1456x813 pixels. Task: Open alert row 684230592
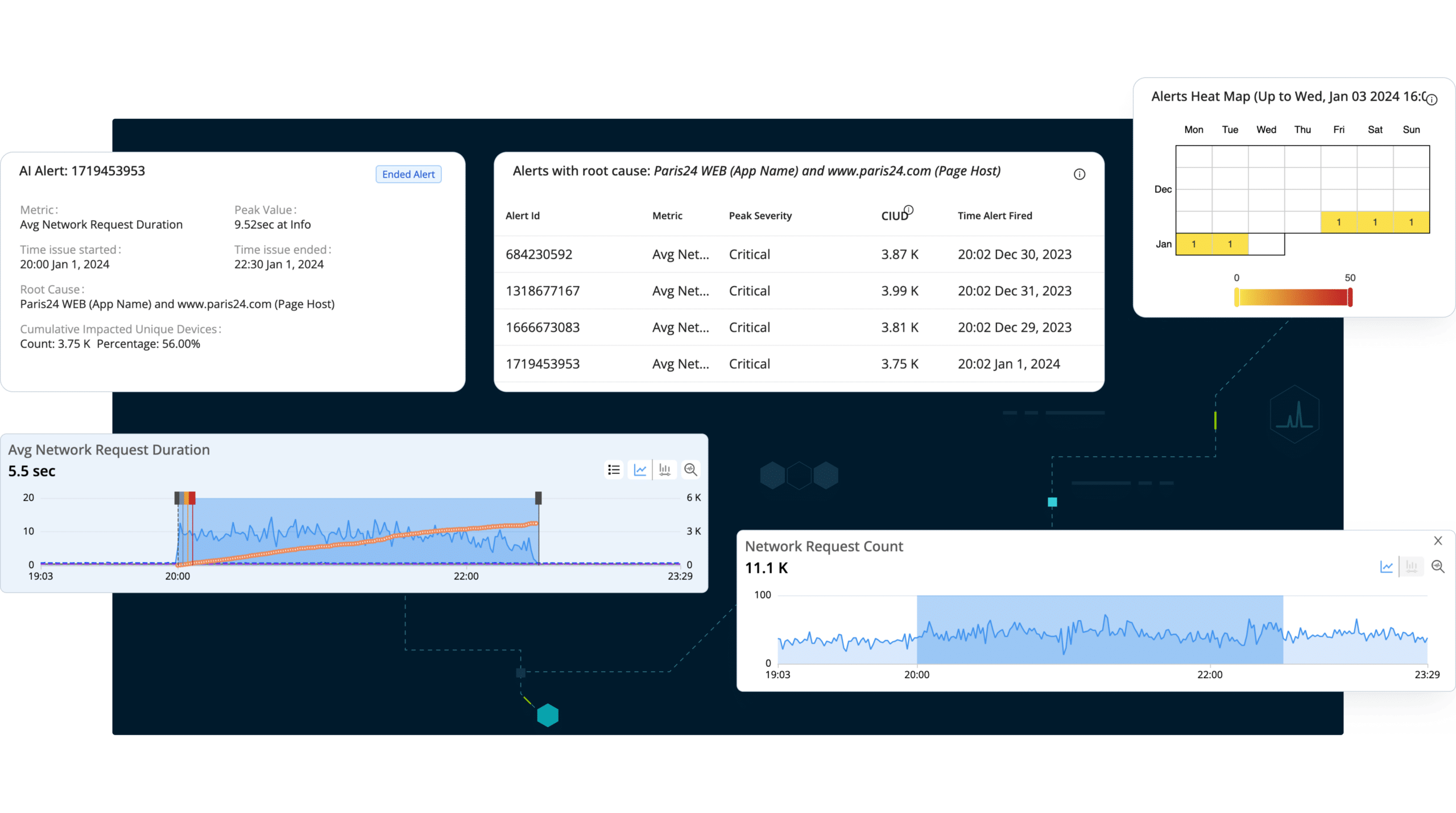pos(539,254)
